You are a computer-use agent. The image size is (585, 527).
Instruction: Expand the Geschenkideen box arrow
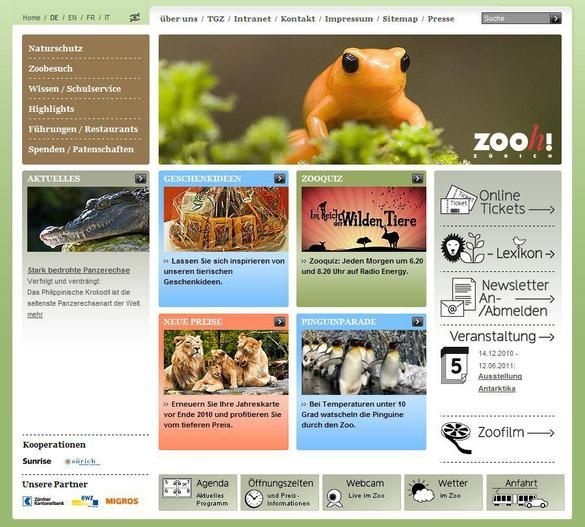click(x=279, y=179)
